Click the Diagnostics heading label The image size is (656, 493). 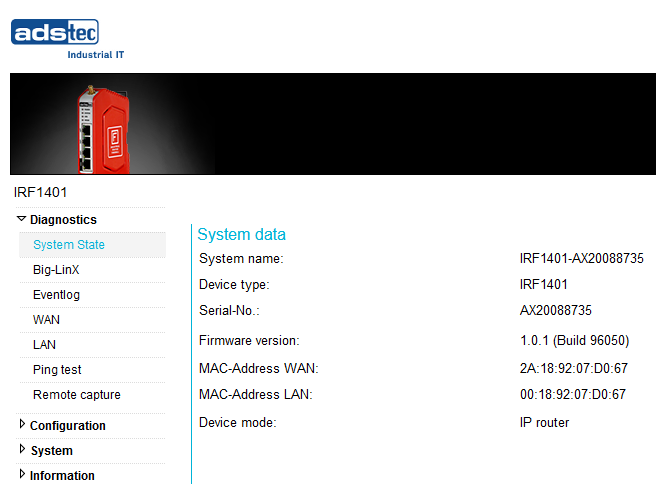pos(63,220)
